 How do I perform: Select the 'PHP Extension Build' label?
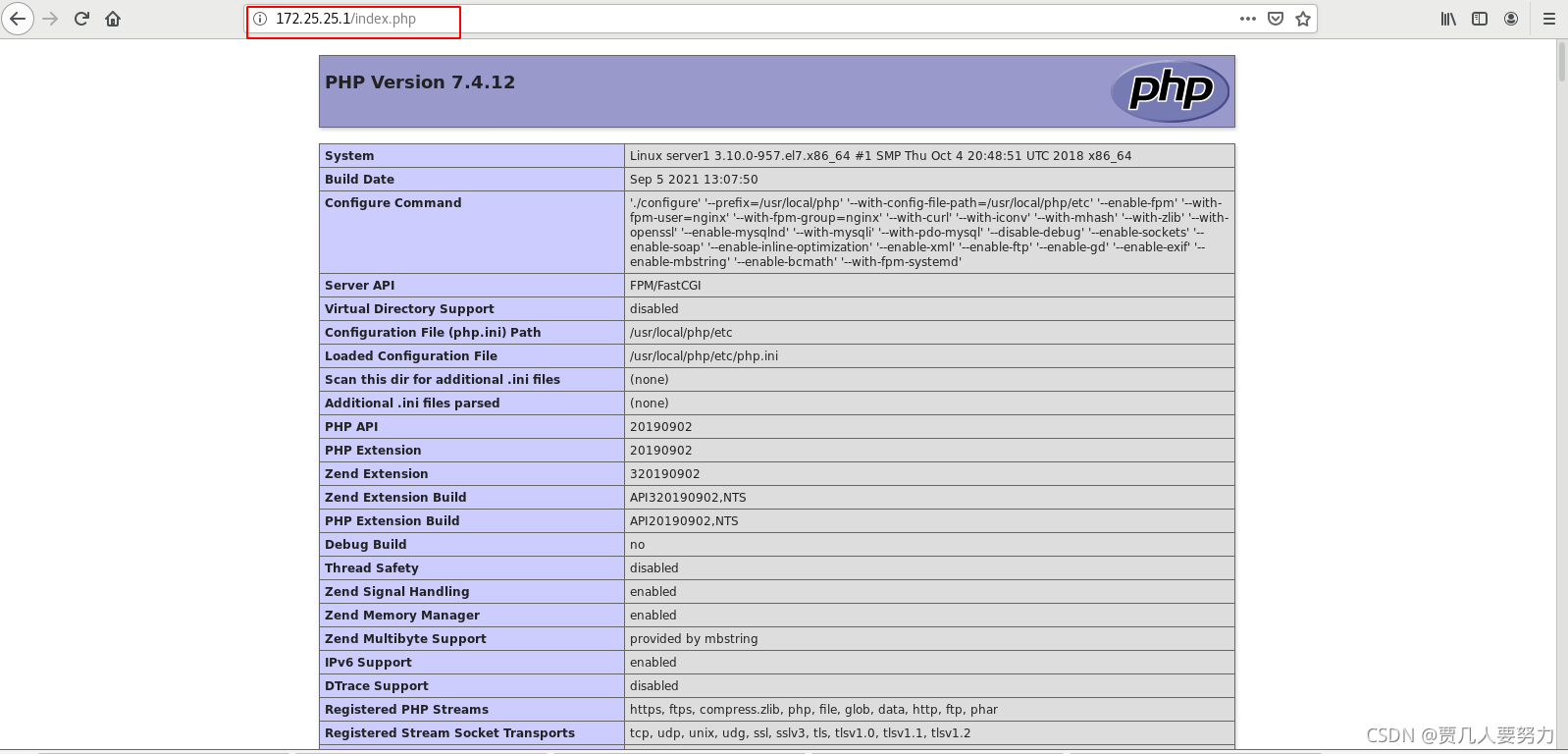pyautogui.click(x=392, y=521)
